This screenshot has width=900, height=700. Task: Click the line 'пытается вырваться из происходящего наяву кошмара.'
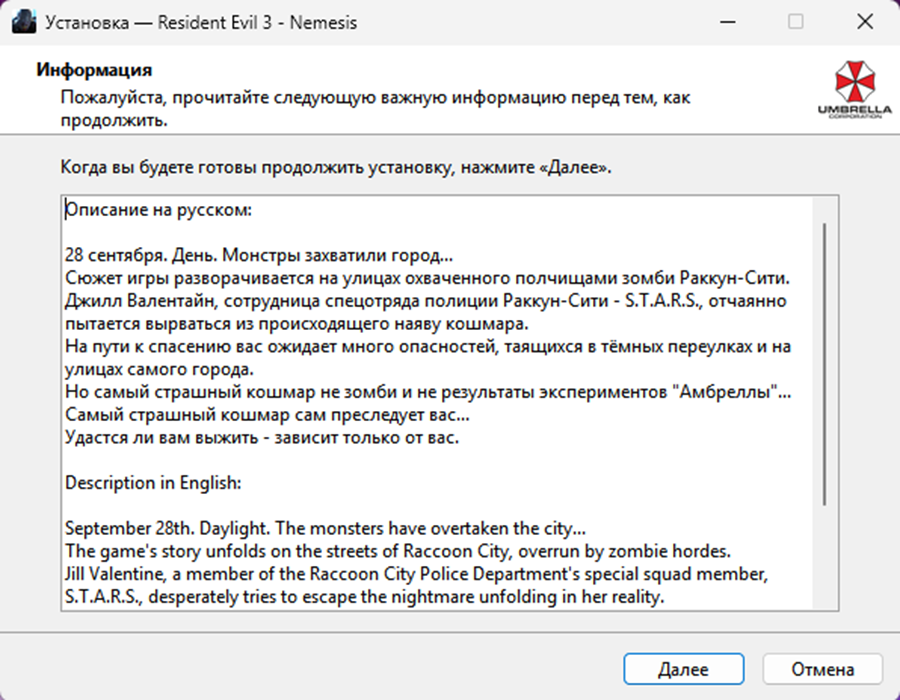[297, 324]
